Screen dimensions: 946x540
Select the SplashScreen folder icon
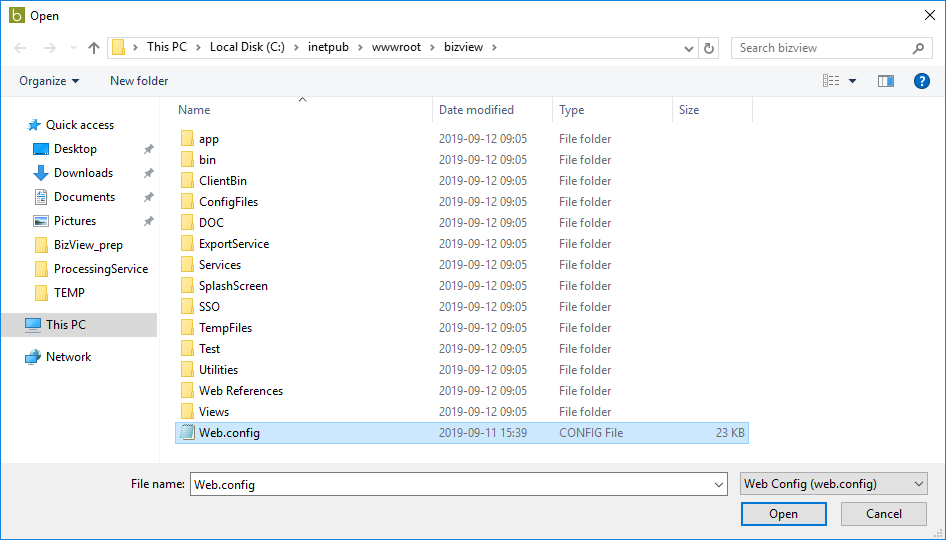(x=188, y=286)
